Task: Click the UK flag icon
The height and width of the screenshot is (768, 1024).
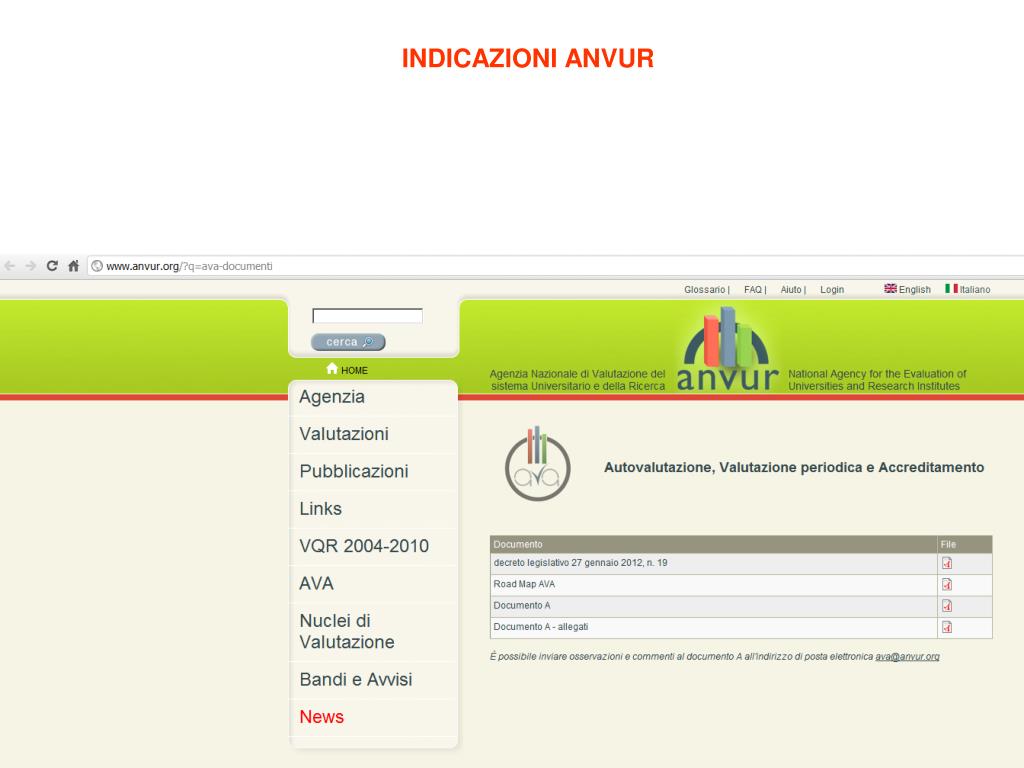Action: click(891, 289)
